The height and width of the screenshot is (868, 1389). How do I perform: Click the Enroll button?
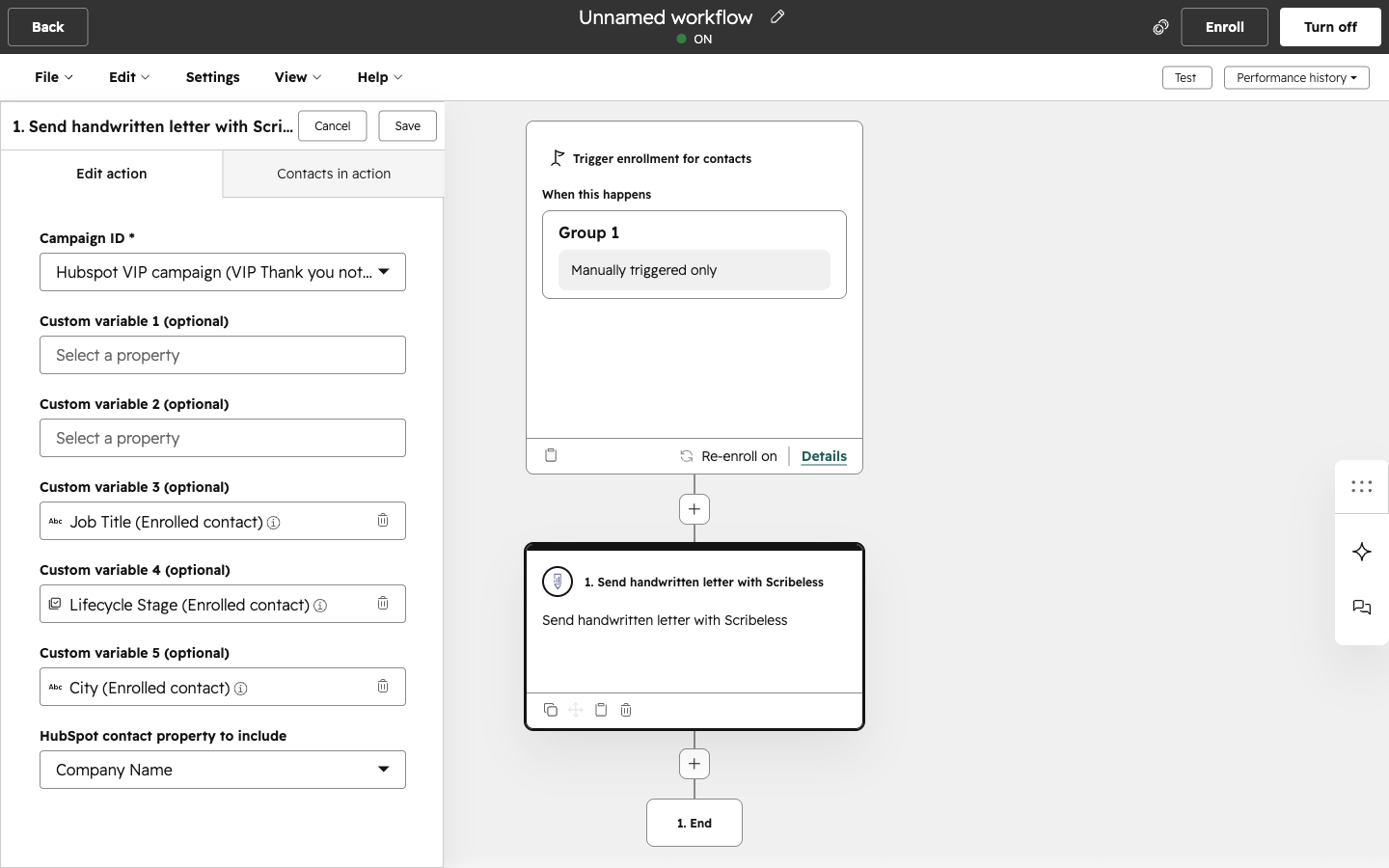coord(1224,27)
